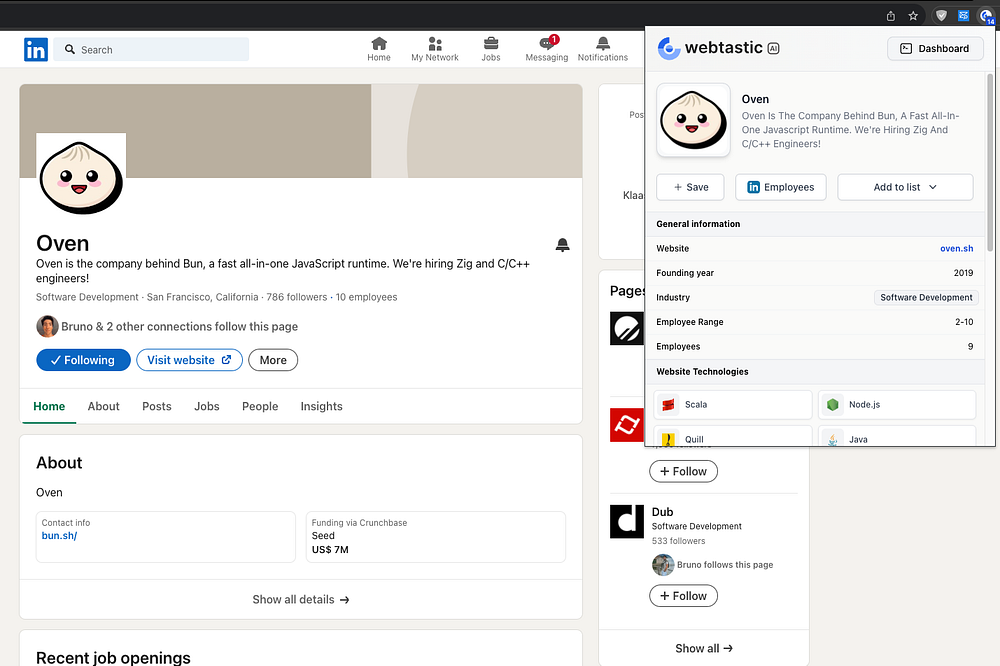Click the Webtastic extension icon with badge

click(x=986, y=17)
